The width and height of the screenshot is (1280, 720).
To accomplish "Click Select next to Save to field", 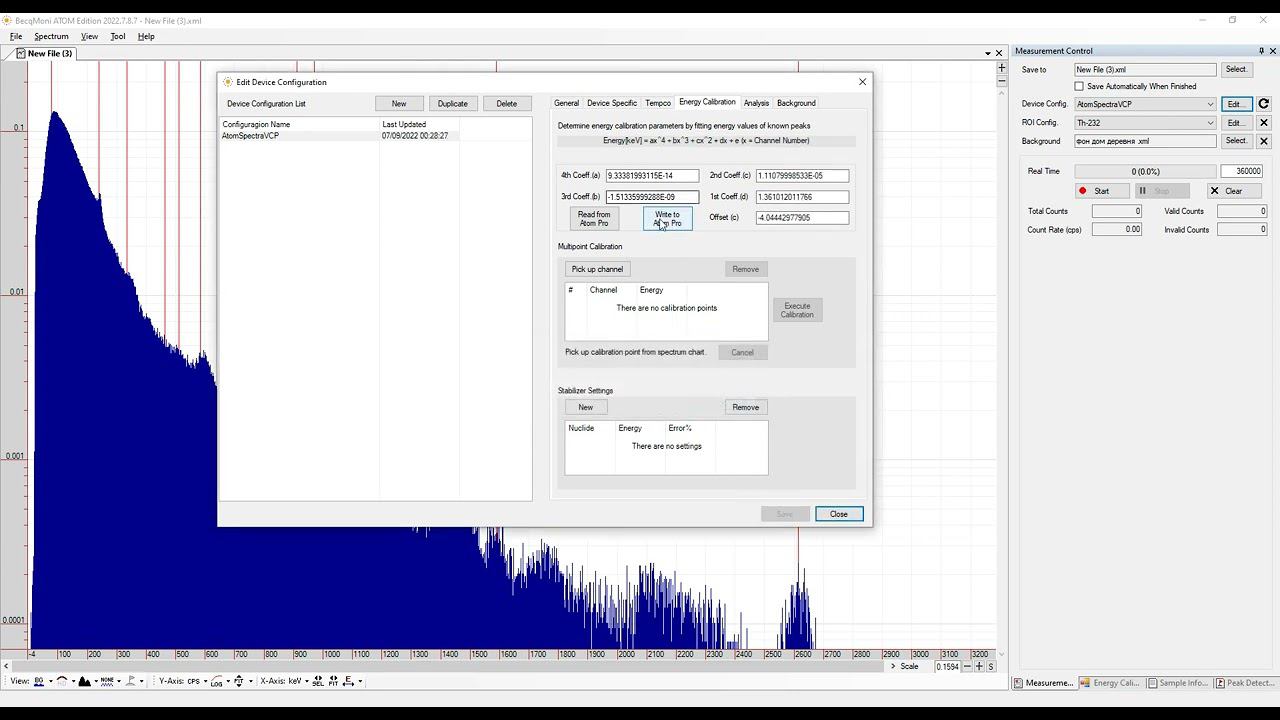I will 1236,70.
